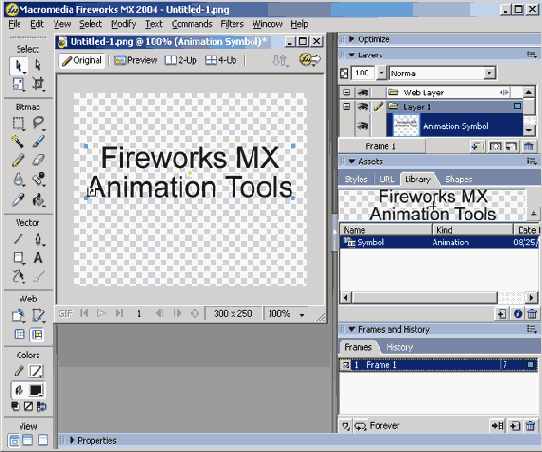Open the fill color swatch
542x452 pixels.
(x=36, y=390)
